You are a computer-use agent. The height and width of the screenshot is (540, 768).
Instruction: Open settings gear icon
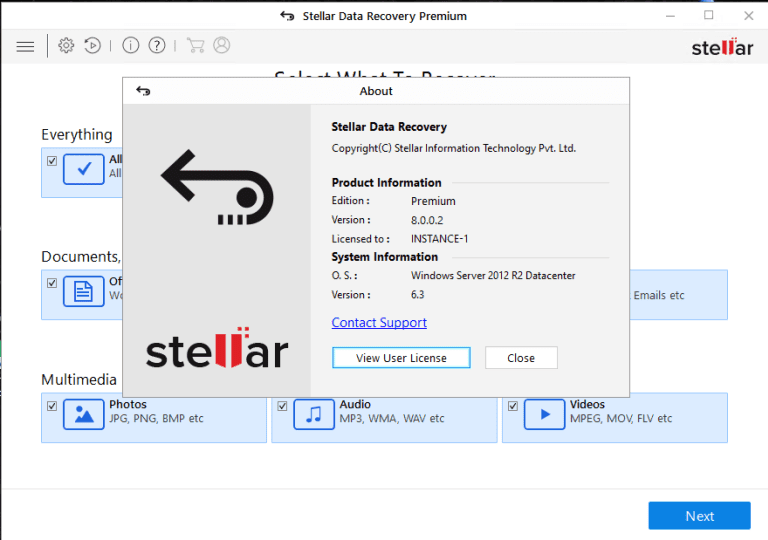[66, 46]
